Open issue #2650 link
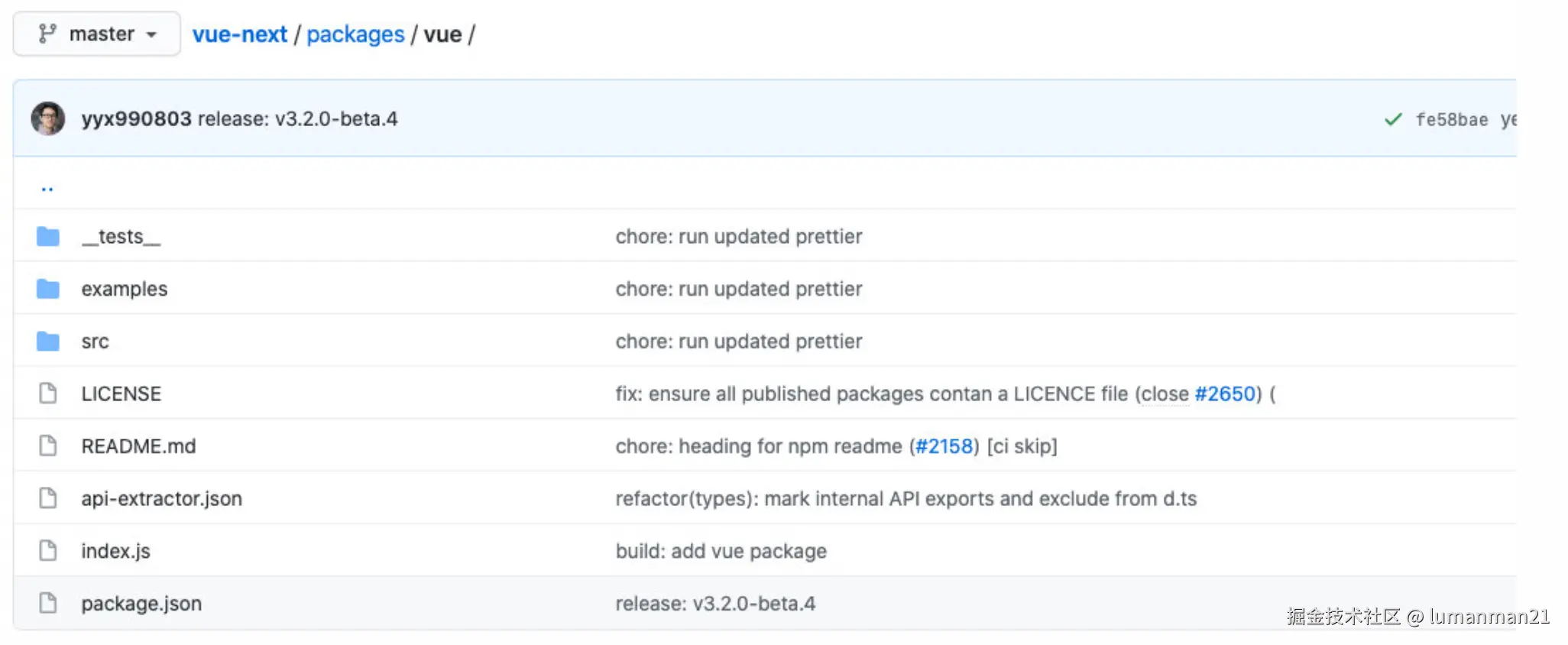Image resolution: width=1568 pixels, height=645 pixels. [1225, 394]
